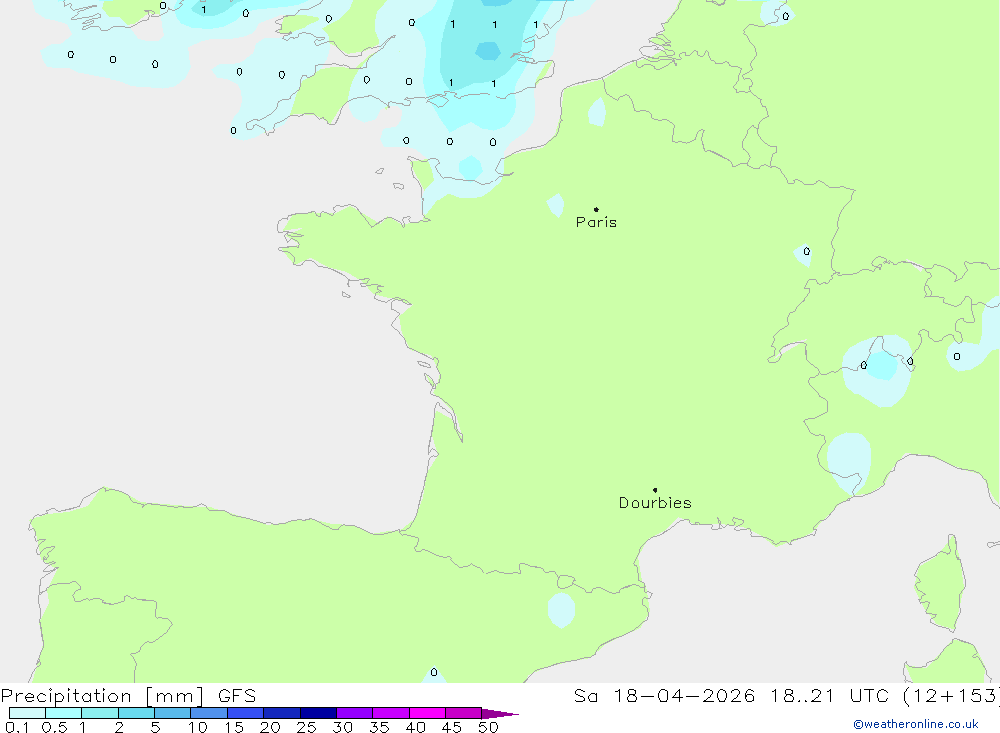Click the forecast date Sa 18-04-2026 text

(x=664, y=695)
